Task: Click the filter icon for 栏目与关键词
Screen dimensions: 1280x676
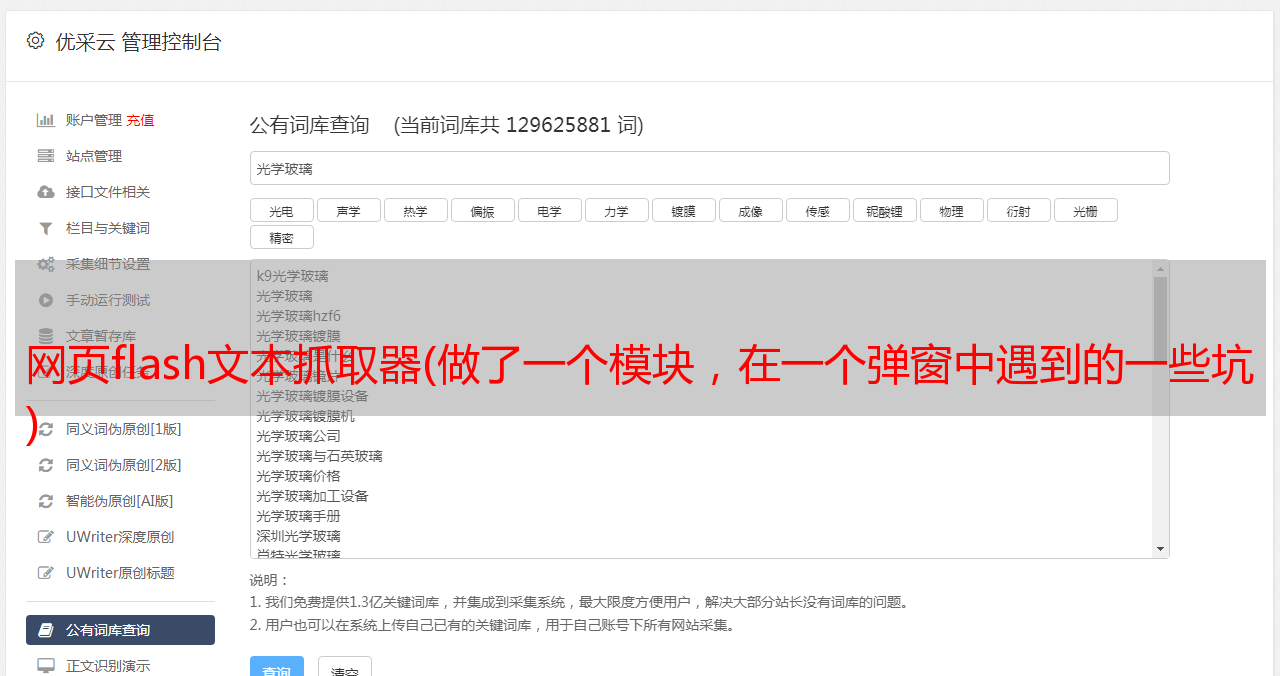Action: coord(46,228)
